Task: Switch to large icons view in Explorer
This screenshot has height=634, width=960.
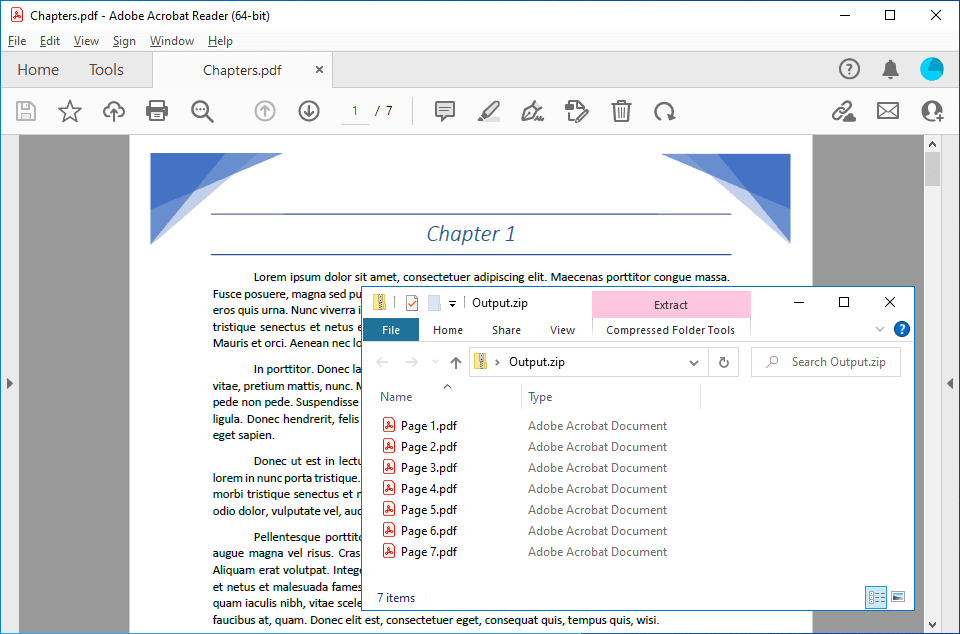Action: coord(898,597)
